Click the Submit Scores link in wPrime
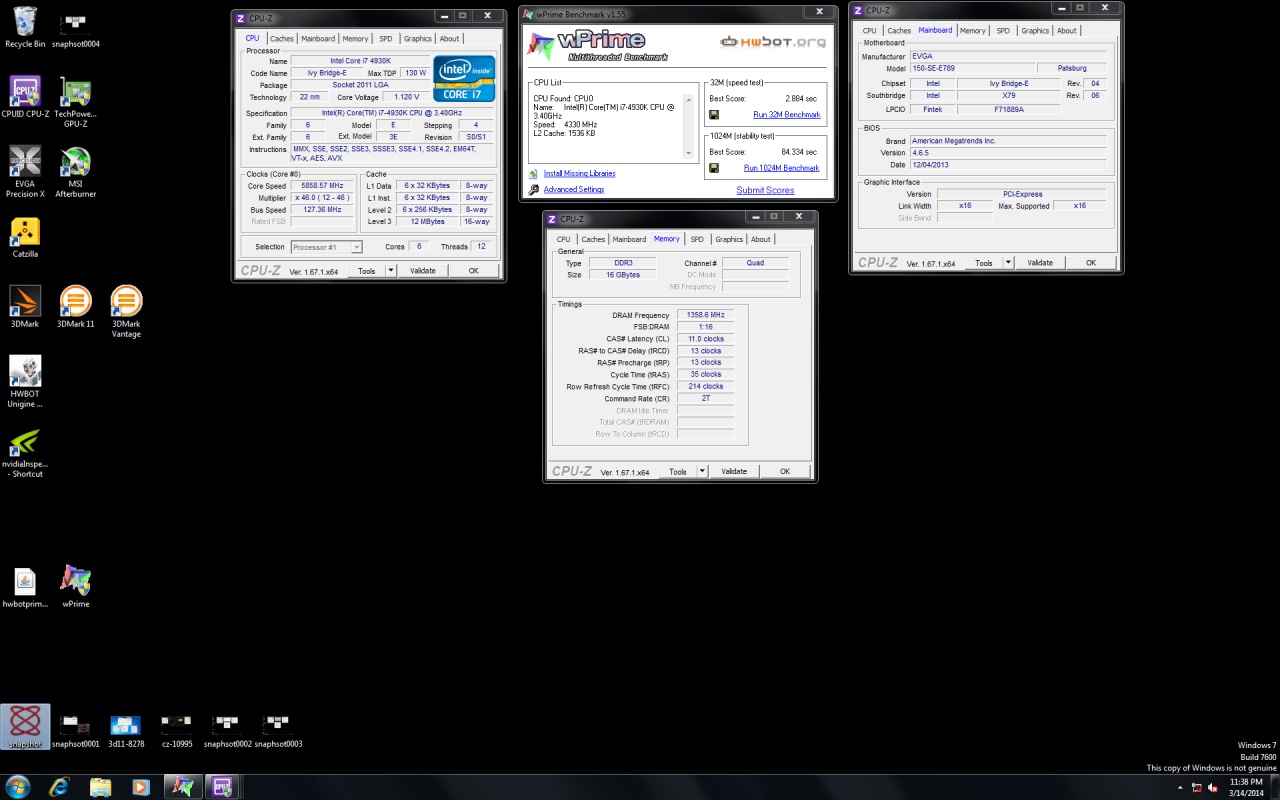The height and width of the screenshot is (800, 1280). (x=765, y=190)
